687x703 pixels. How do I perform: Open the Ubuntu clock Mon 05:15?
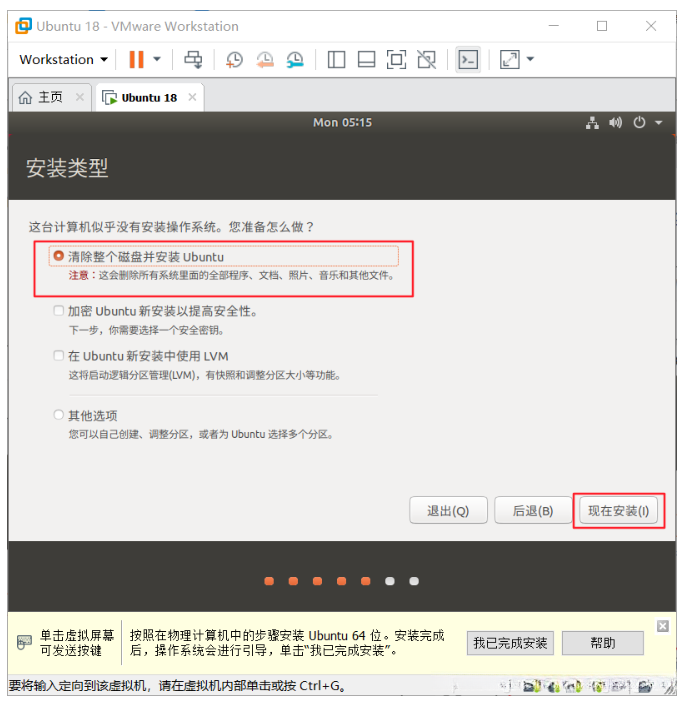point(342,122)
